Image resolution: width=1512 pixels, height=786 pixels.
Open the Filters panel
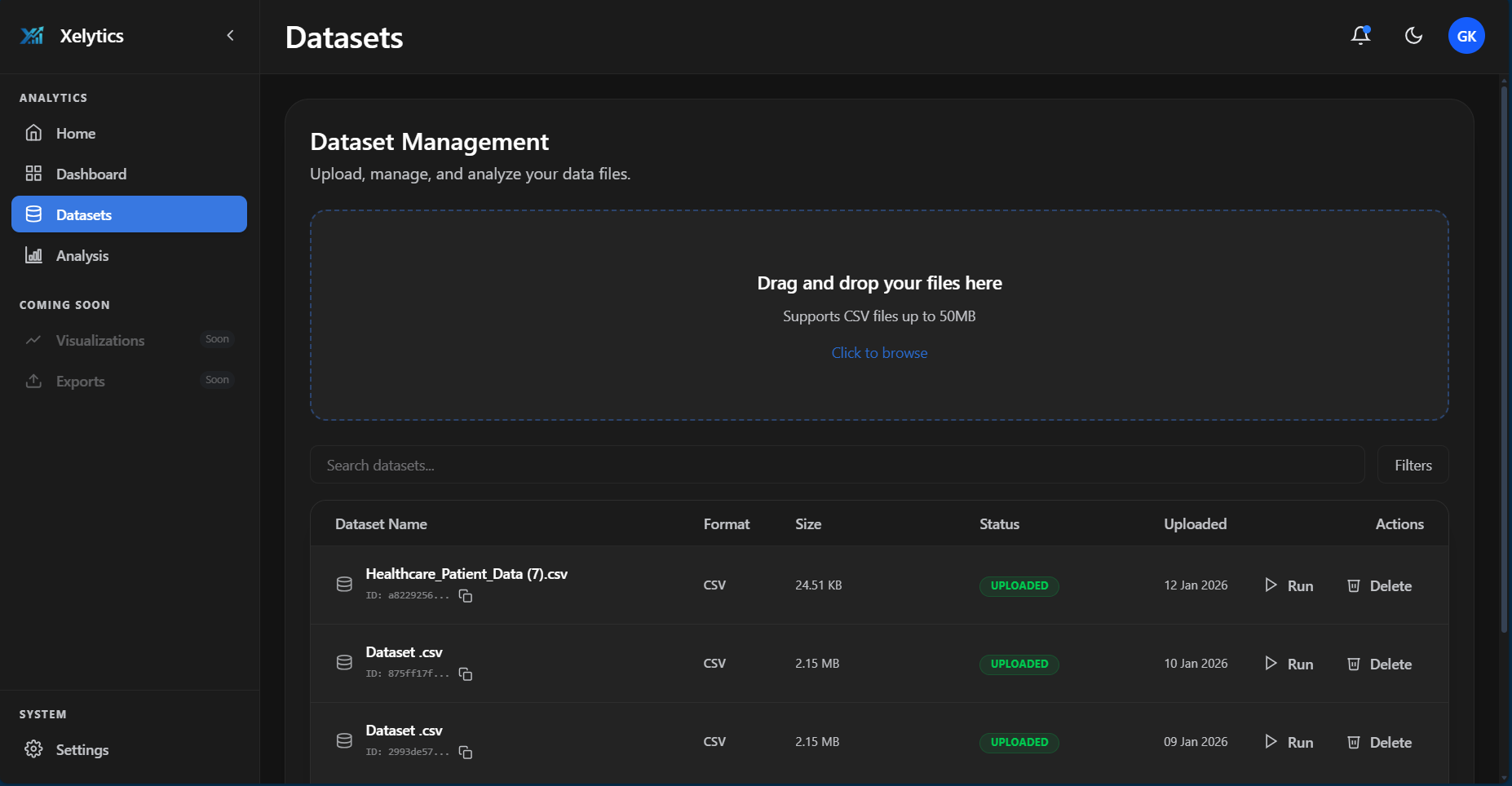(1413, 465)
